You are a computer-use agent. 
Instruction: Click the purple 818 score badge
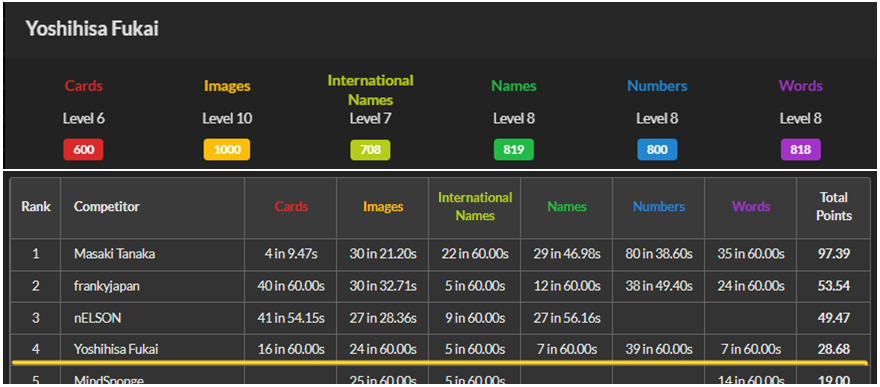[x=801, y=150]
